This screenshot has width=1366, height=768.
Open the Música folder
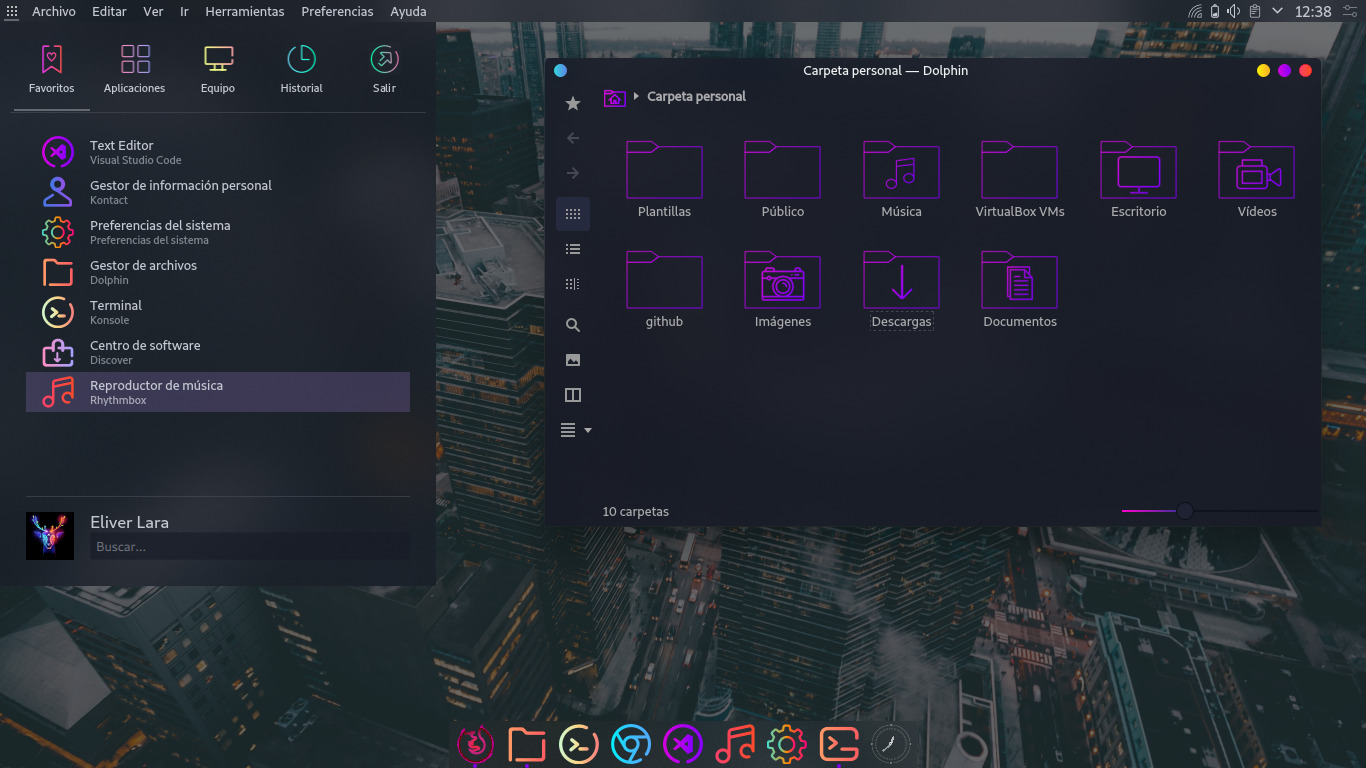pyautogui.click(x=901, y=178)
